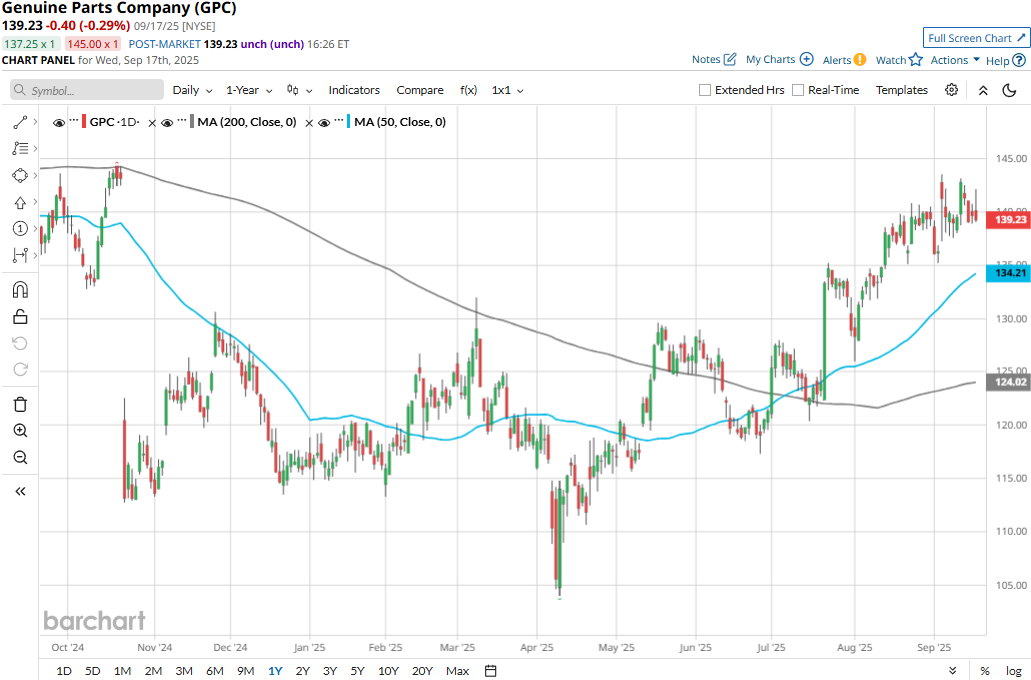Expand bottom panel double chevron down

pyautogui.click(x=952, y=671)
